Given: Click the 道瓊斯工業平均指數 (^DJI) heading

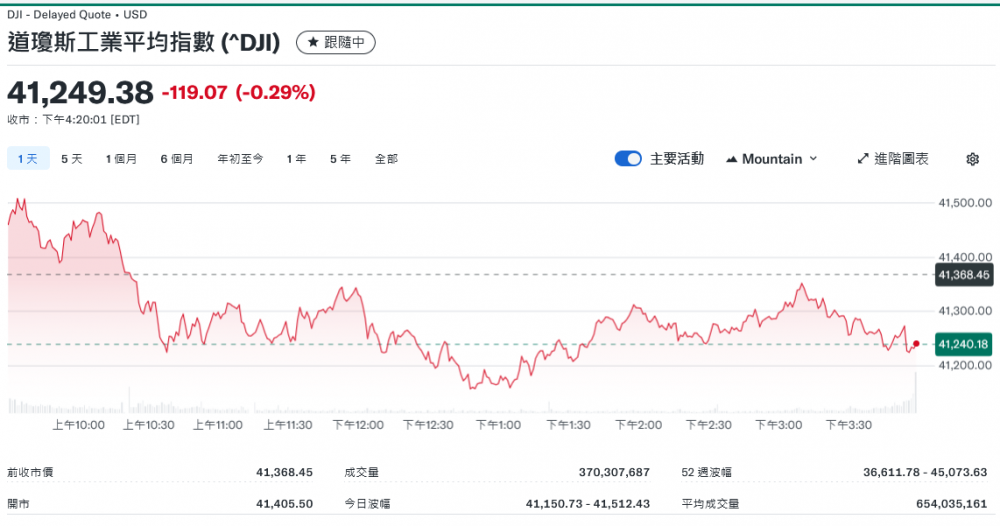Looking at the screenshot, I should click(x=144, y=42).
